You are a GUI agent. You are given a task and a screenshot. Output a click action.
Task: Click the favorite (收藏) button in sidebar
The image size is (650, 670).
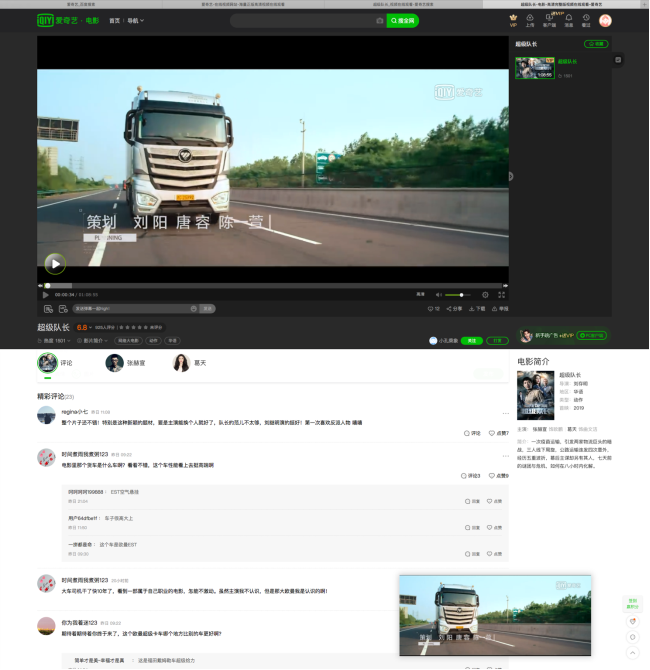click(596, 44)
